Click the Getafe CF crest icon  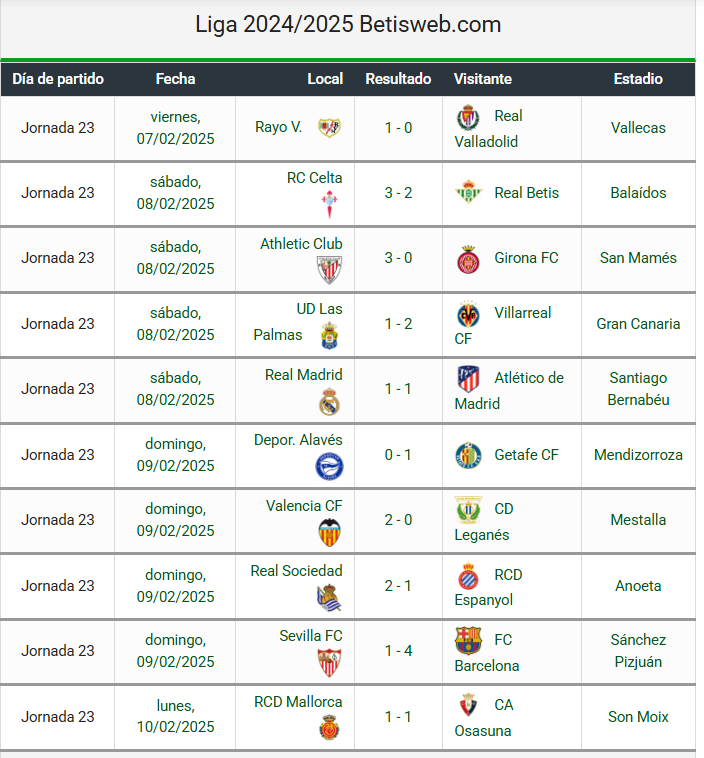468,455
